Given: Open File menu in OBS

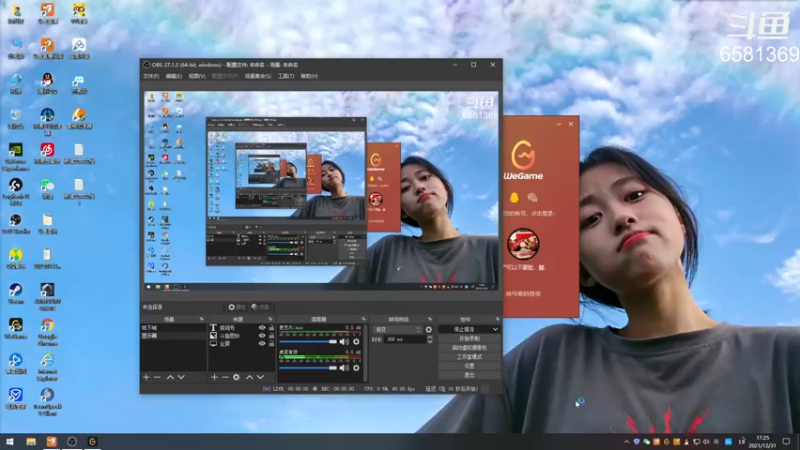Looking at the screenshot, I should pos(151,76).
